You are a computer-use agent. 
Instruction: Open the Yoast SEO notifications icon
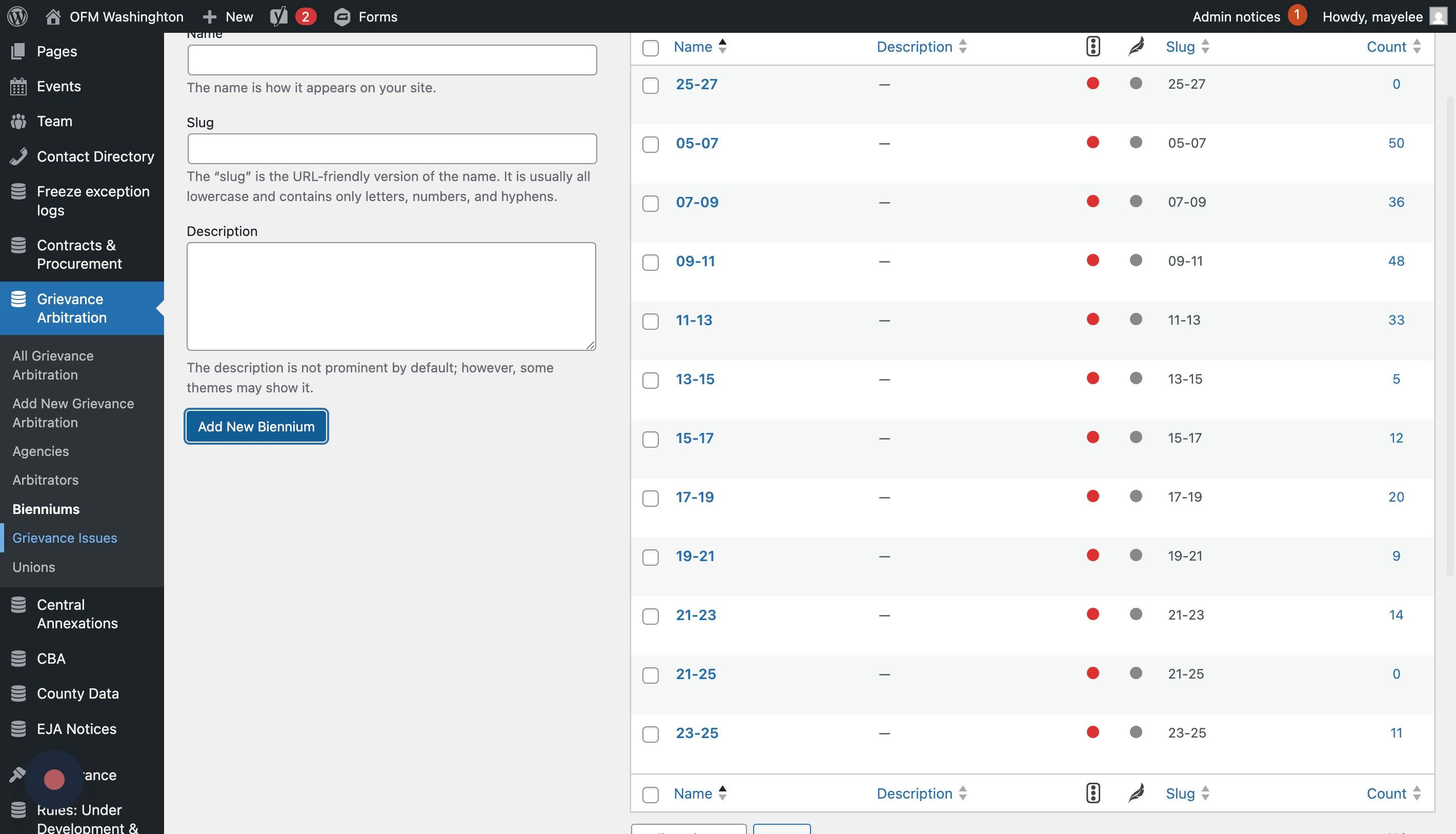(279, 16)
